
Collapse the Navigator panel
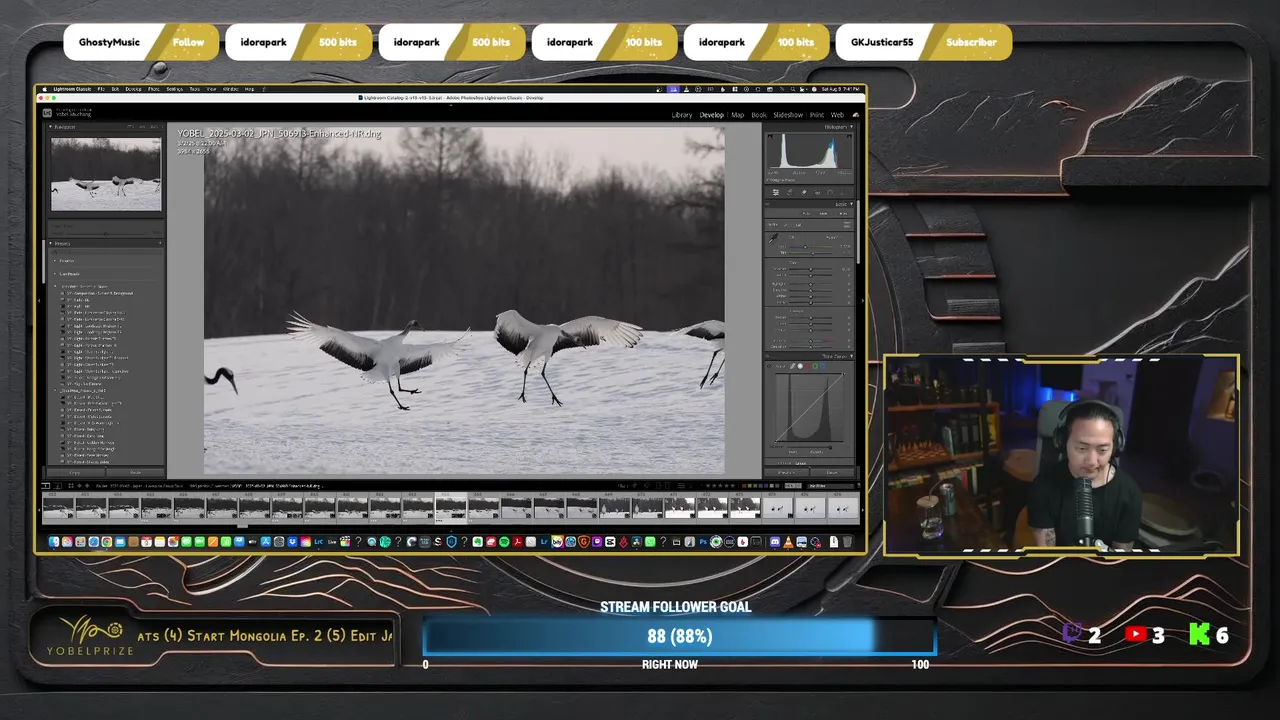pyautogui.click(x=50, y=127)
